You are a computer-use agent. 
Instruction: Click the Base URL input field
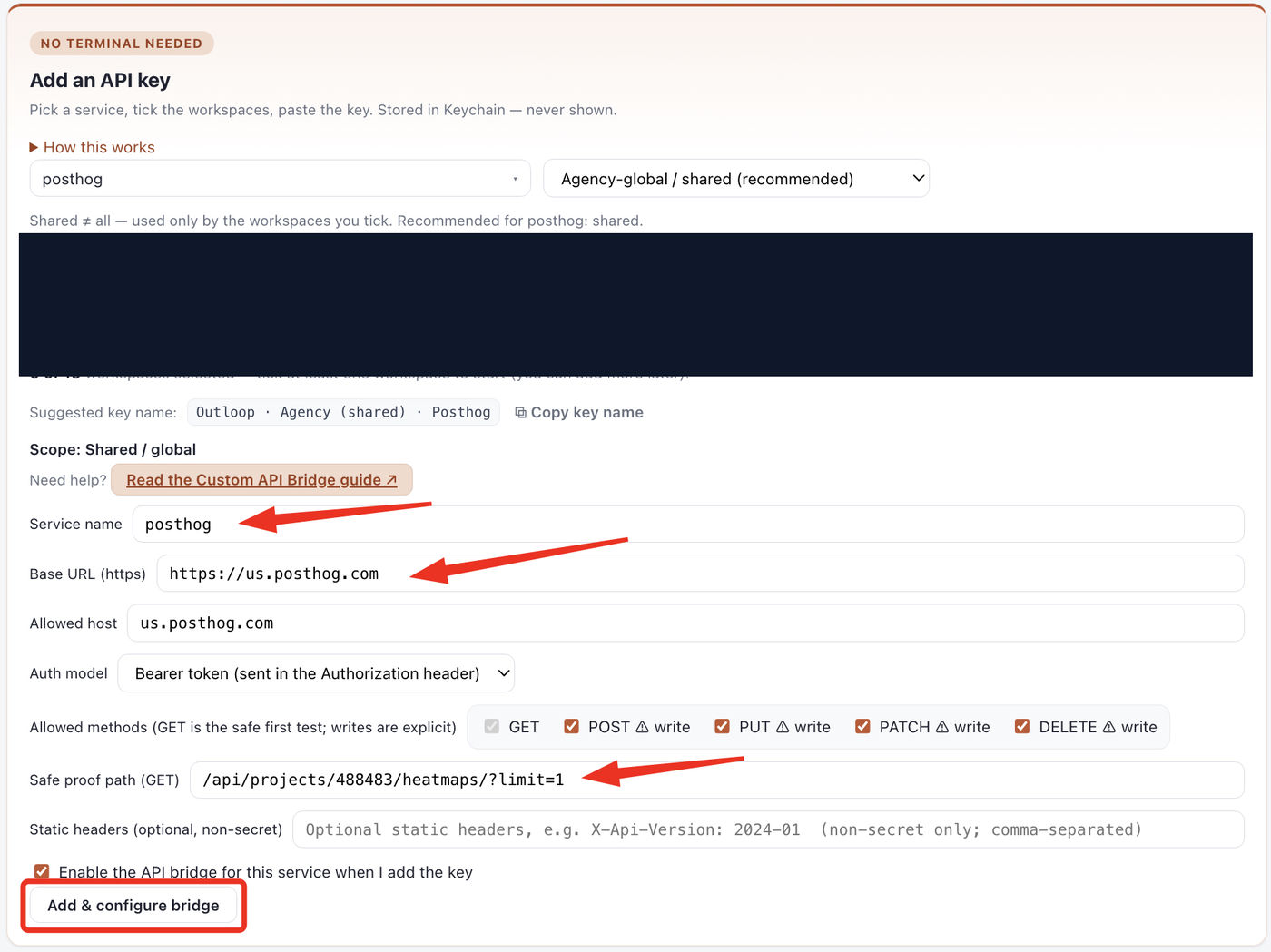700,574
